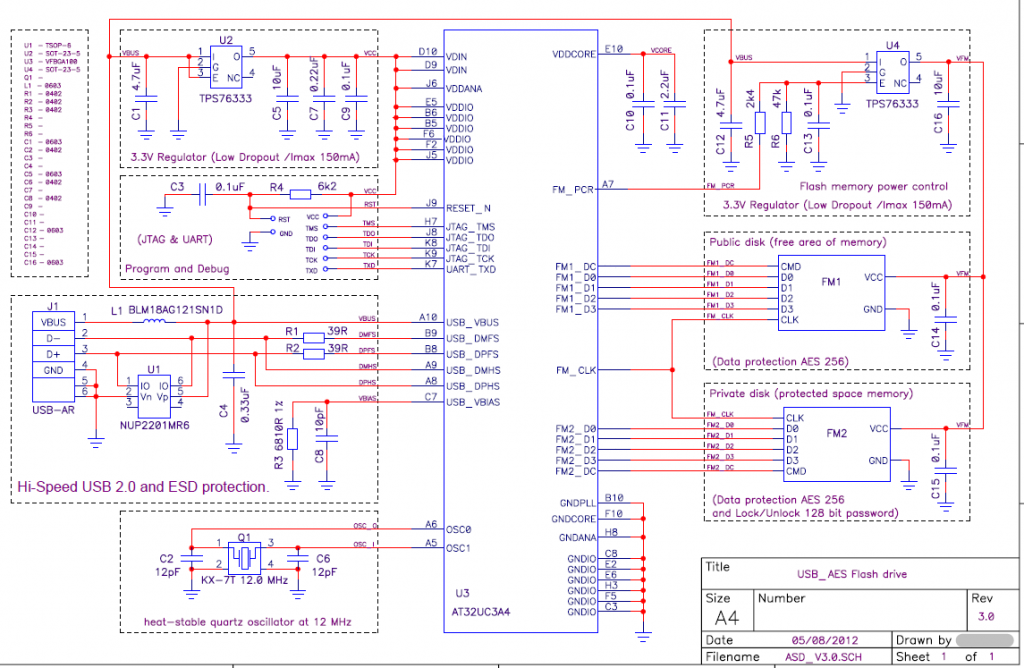Select the 05/08/2012 date field
This screenshot has height=668, width=1024.
822,640
